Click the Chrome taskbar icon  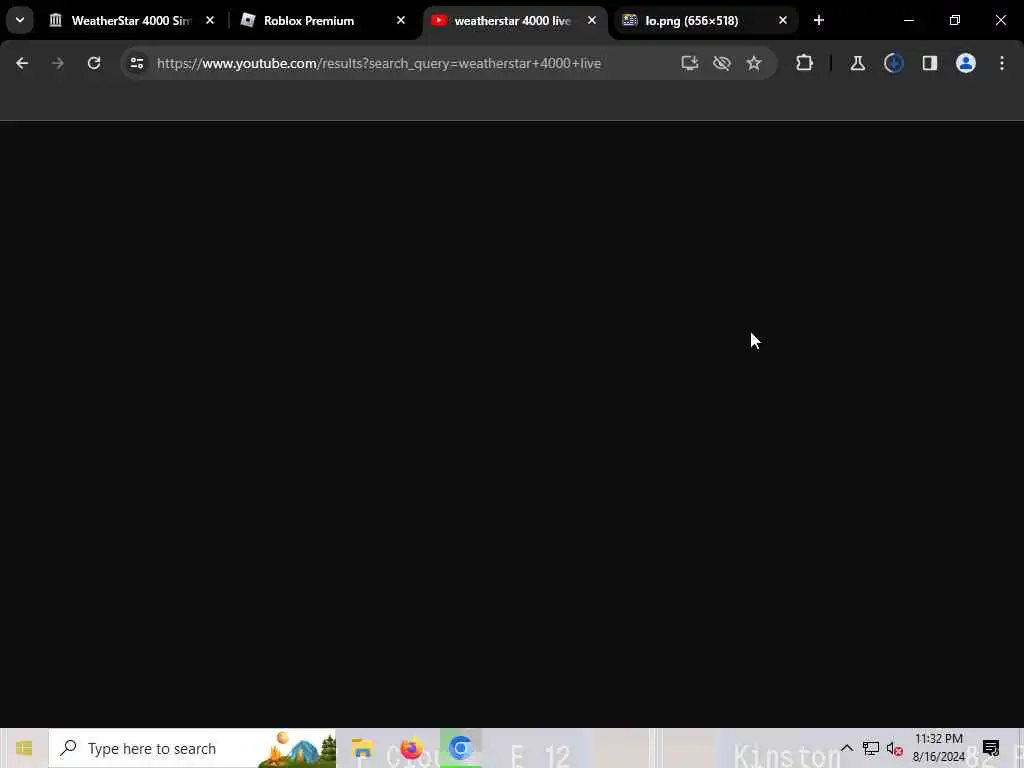click(460, 748)
